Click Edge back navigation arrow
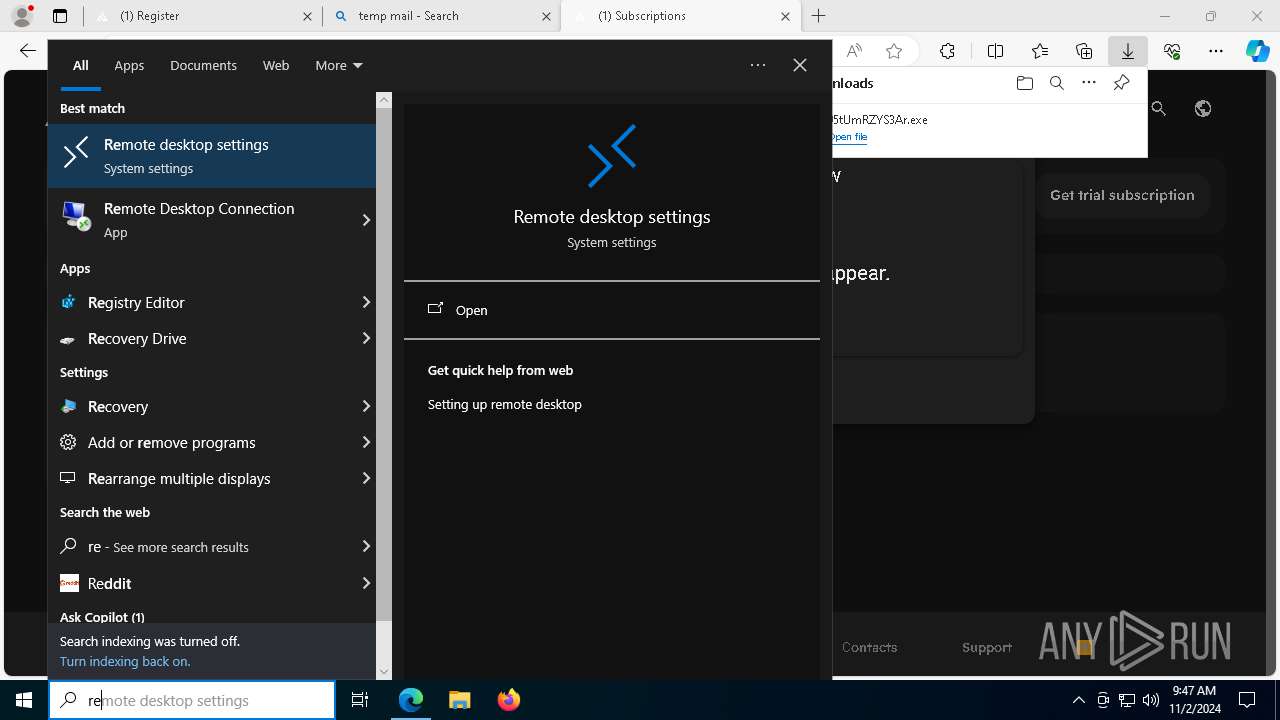Screen dimensions: 1280x720 click(x=27, y=51)
